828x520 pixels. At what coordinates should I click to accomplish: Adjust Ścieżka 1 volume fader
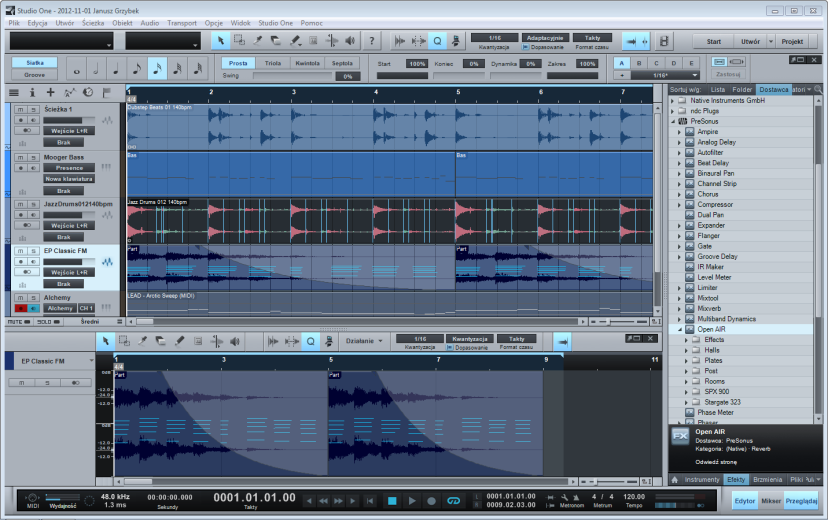(x=69, y=120)
